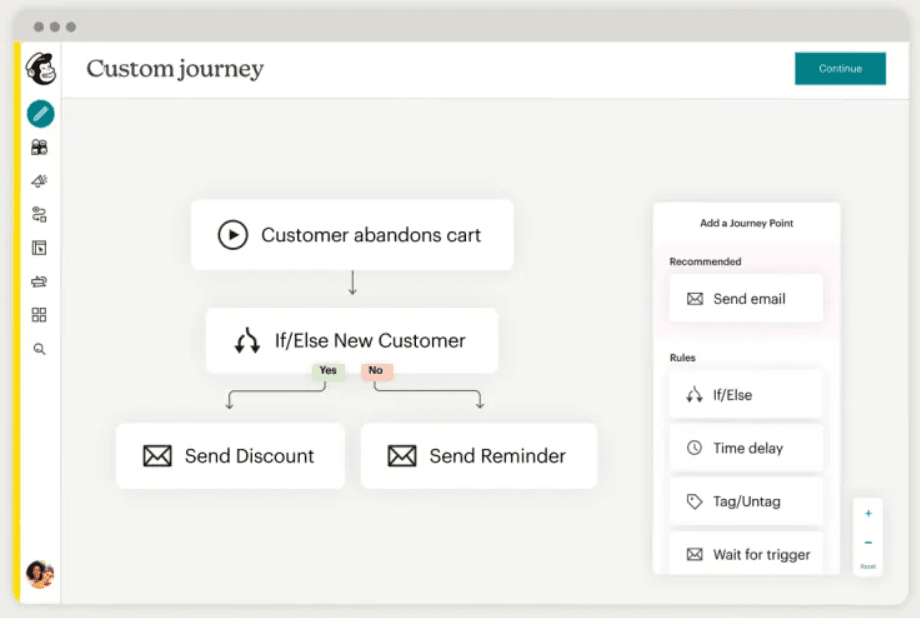Click the Mailchimp Freddie logo
920x618 pixels.
point(40,68)
